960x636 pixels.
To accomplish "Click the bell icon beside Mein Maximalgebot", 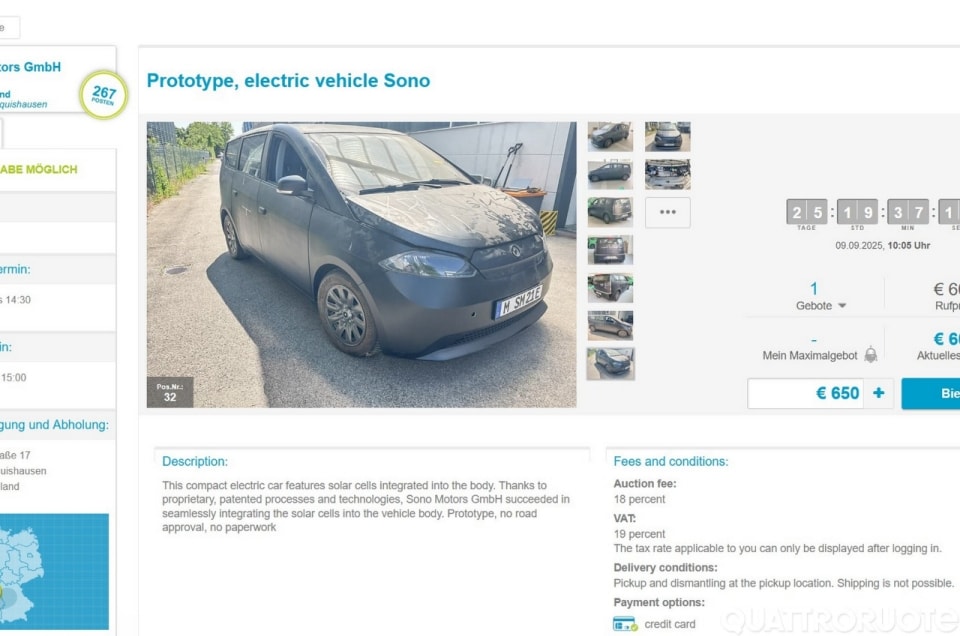I will (x=870, y=354).
